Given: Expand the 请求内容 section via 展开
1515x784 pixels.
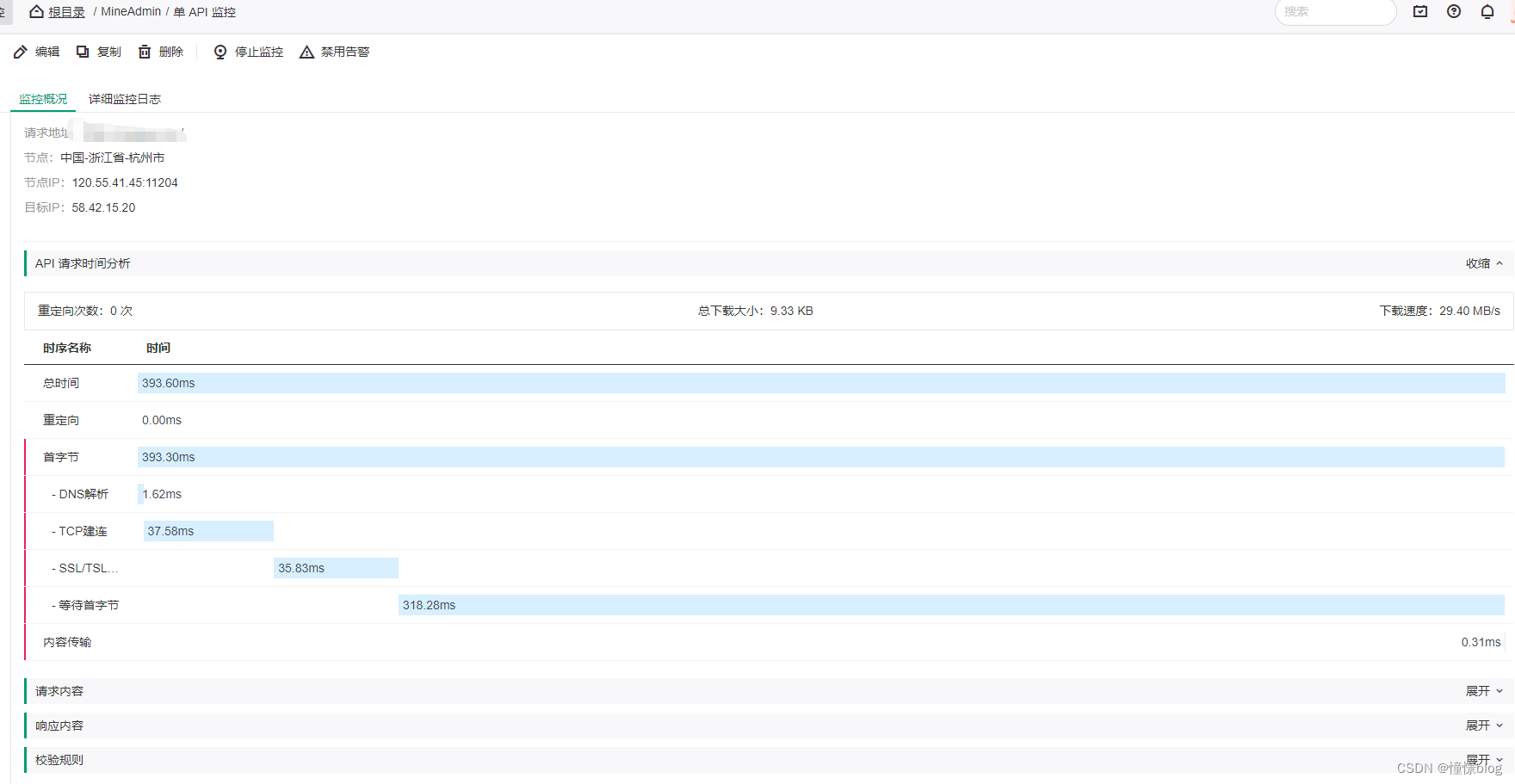Looking at the screenshot, I should 1484,691.
